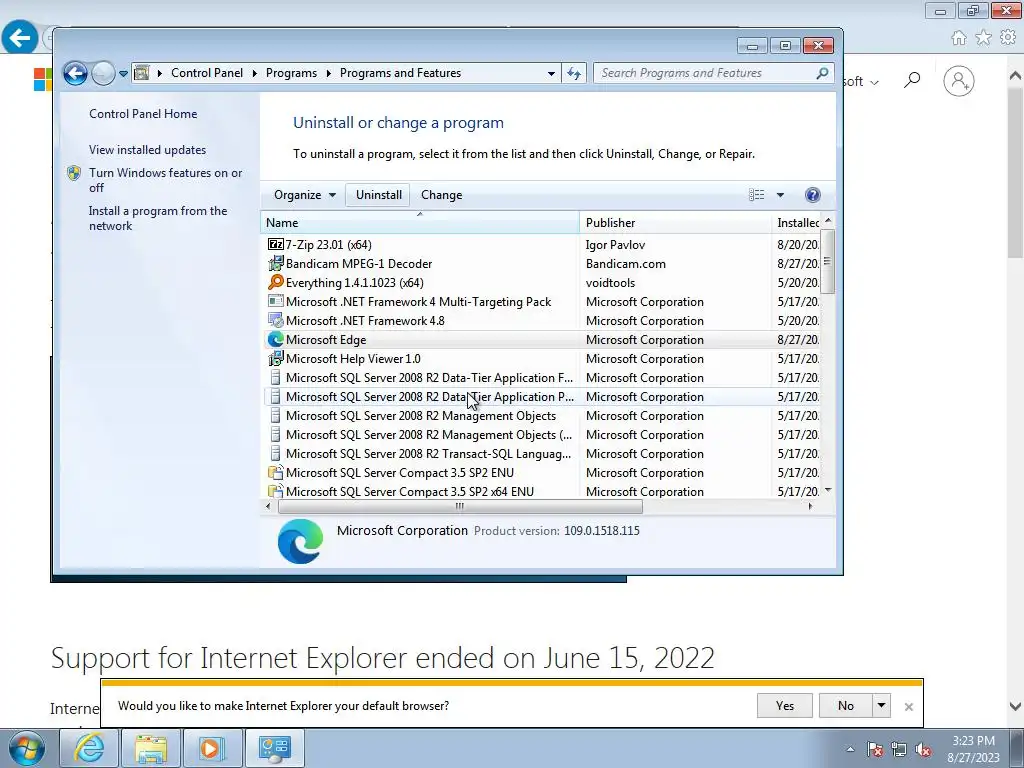Open the address bar history dropdown

pyautogui.click(x=551, y=74)
